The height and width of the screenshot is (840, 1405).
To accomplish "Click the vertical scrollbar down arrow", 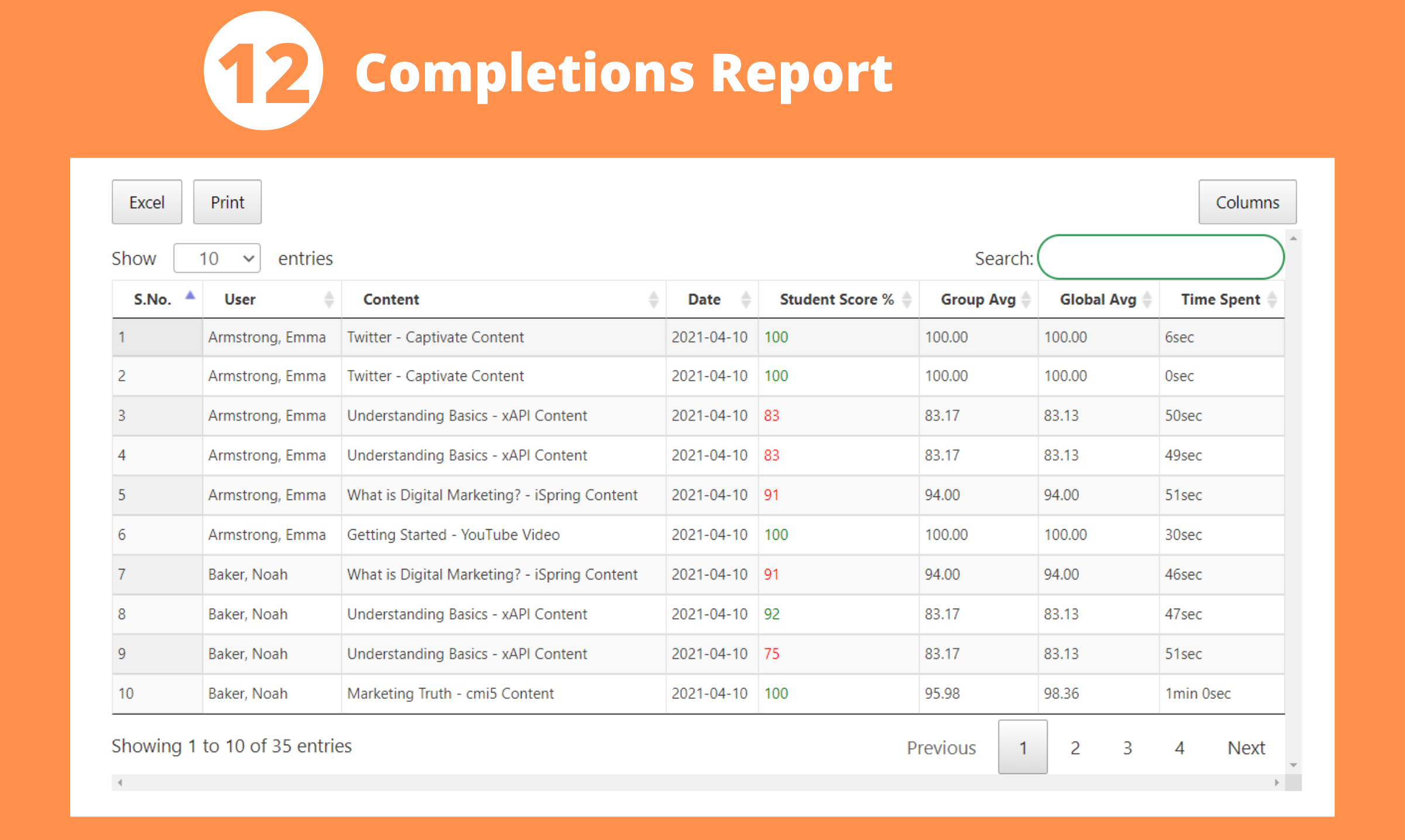I will coord(1293,765).
